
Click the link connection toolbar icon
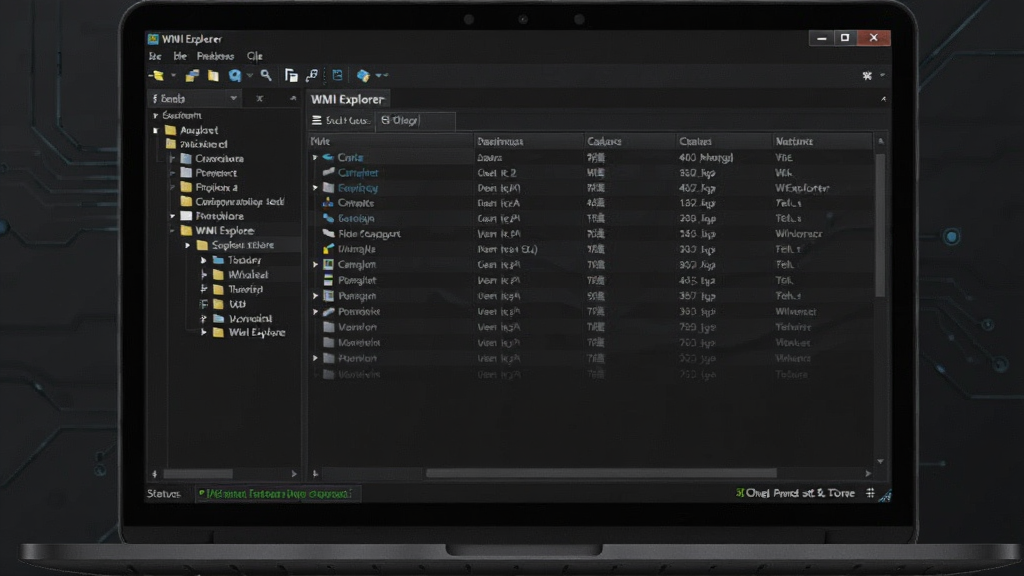click(x=312, y=76)
